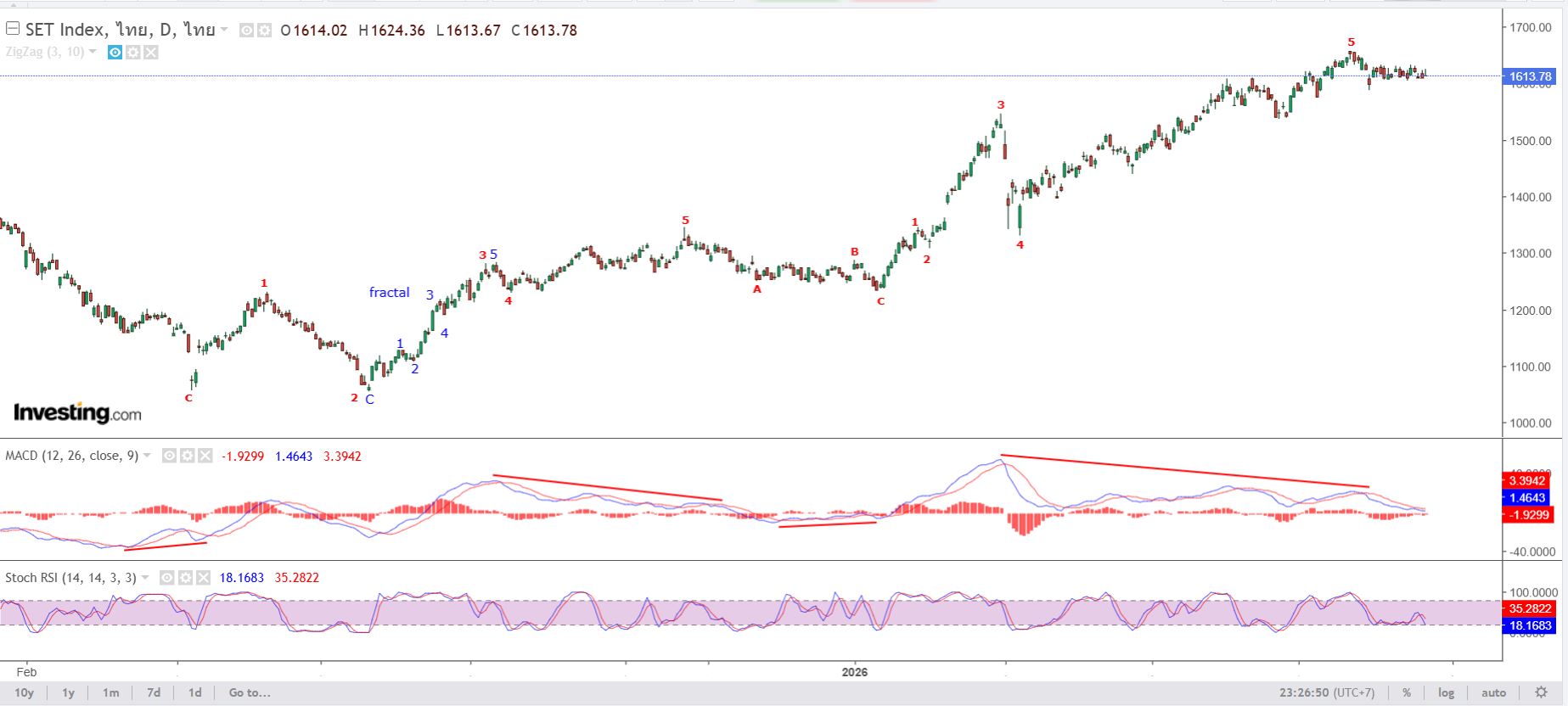Click the open price value O 1614.02
Screen dimensions: 1568x706
point(314,31)
